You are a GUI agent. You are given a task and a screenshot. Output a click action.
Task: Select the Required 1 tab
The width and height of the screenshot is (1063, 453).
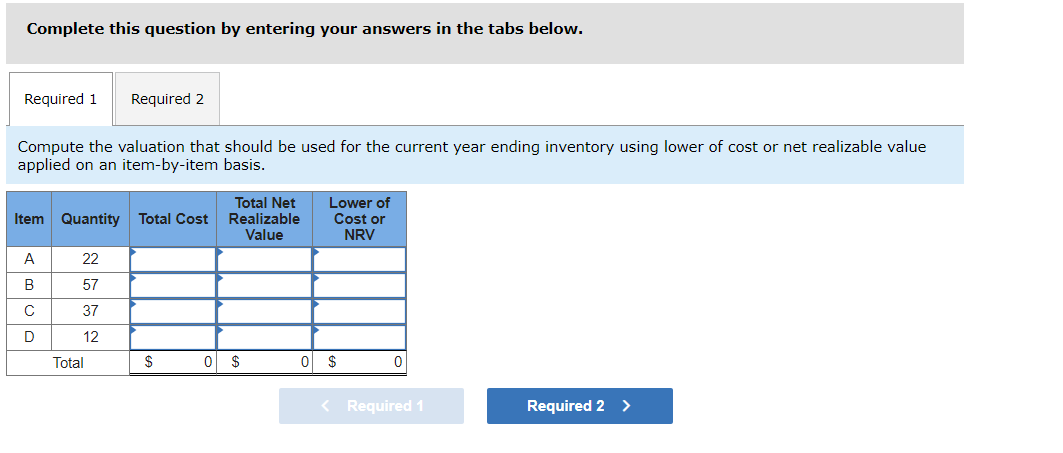point(60,99)
